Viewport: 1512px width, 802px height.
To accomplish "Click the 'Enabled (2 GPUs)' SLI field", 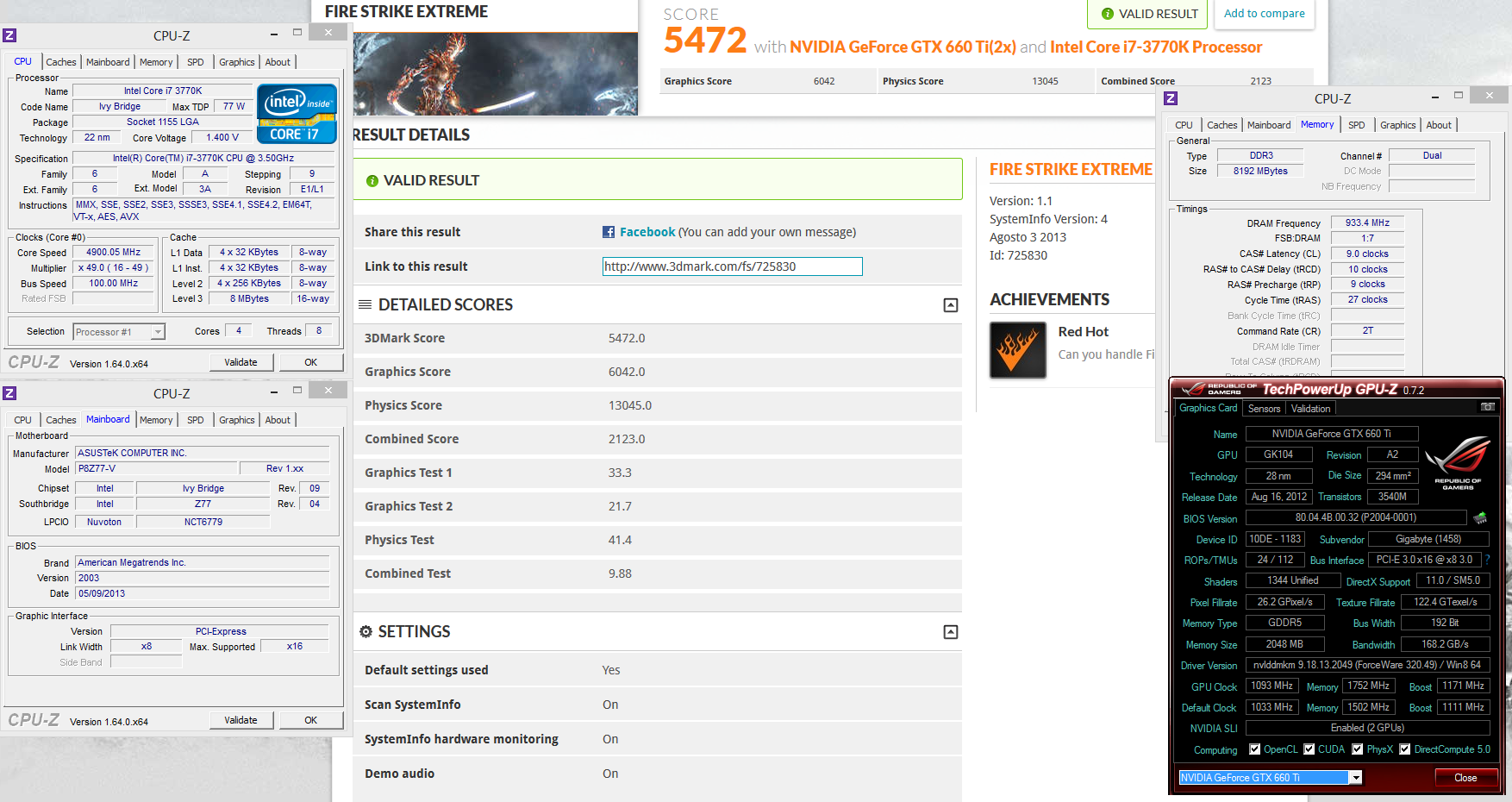I will click(x=1367, y=728).
